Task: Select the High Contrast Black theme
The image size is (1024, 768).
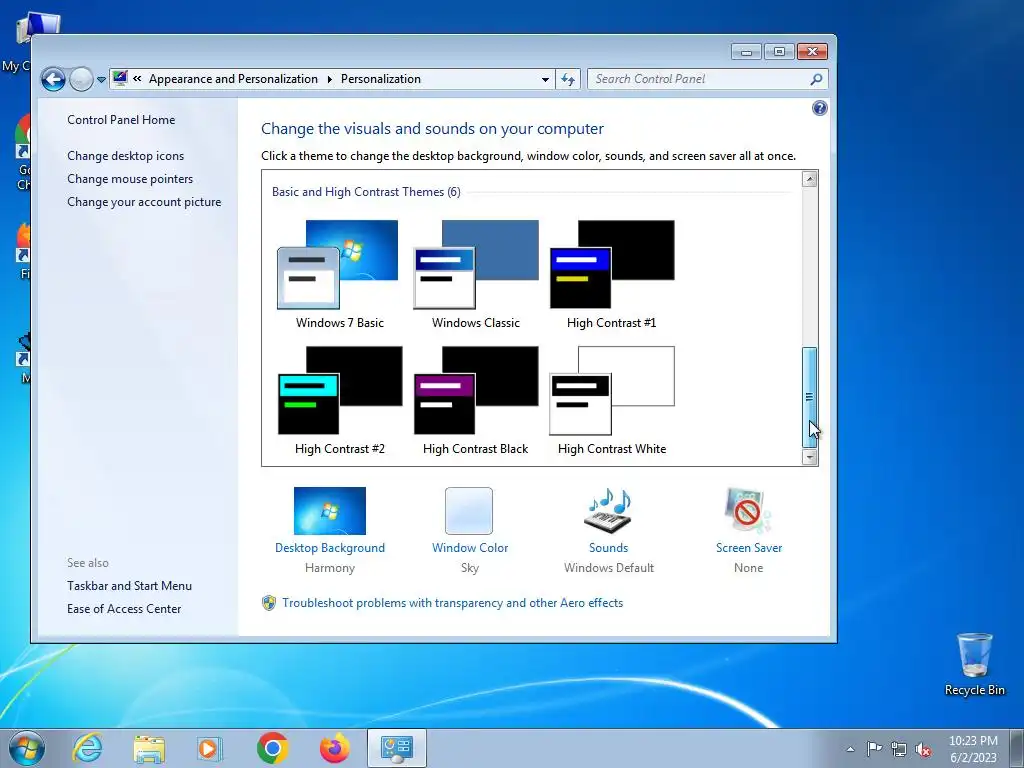Action: tap(475, 400)
